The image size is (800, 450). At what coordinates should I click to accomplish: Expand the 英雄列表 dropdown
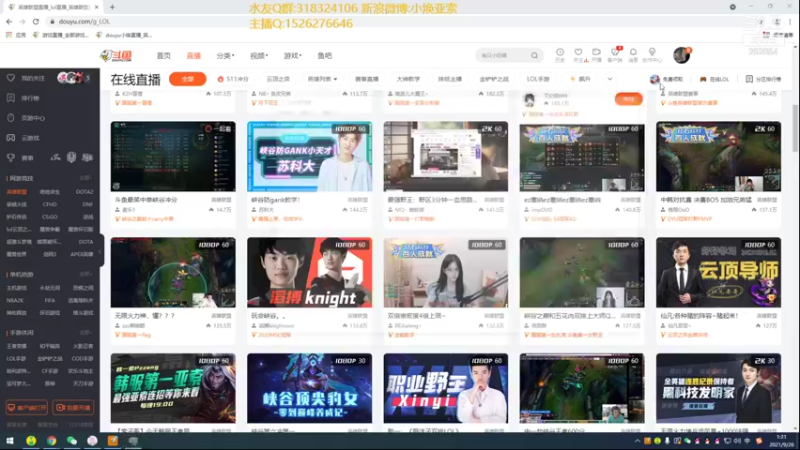tap(322, 79)
